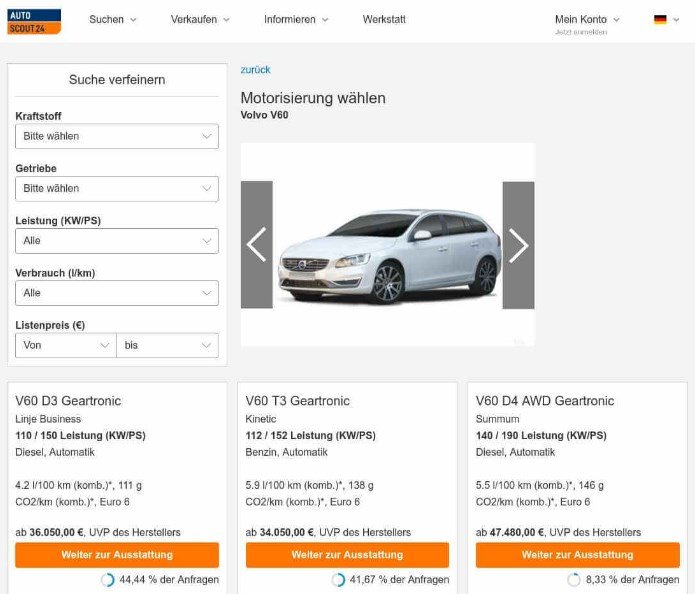This screenshot has height=594, width=695.
Task: Open the Suchen menu
Action: (x=113, y=20)
